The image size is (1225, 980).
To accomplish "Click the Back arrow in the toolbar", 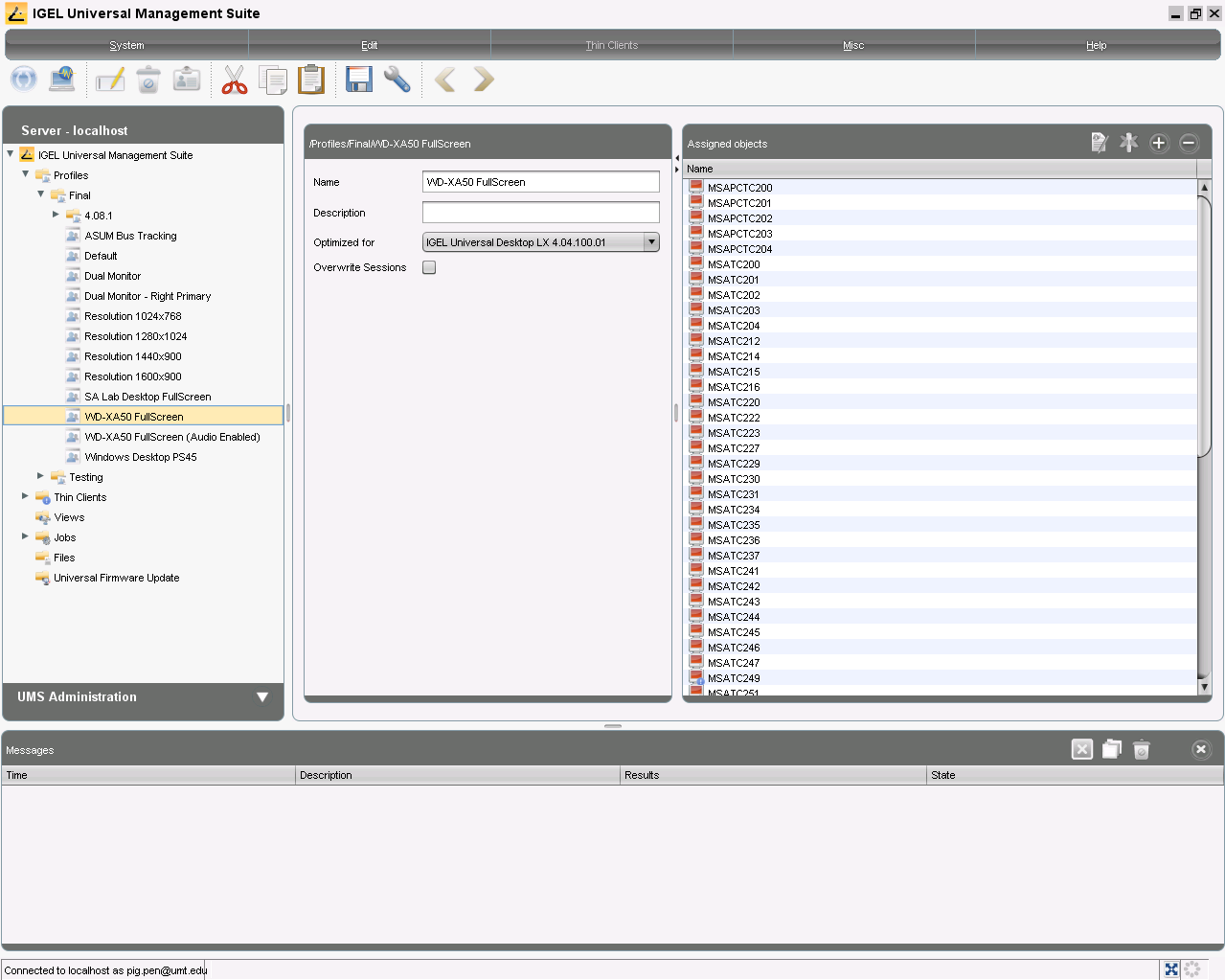I will [x=444, y=80].
